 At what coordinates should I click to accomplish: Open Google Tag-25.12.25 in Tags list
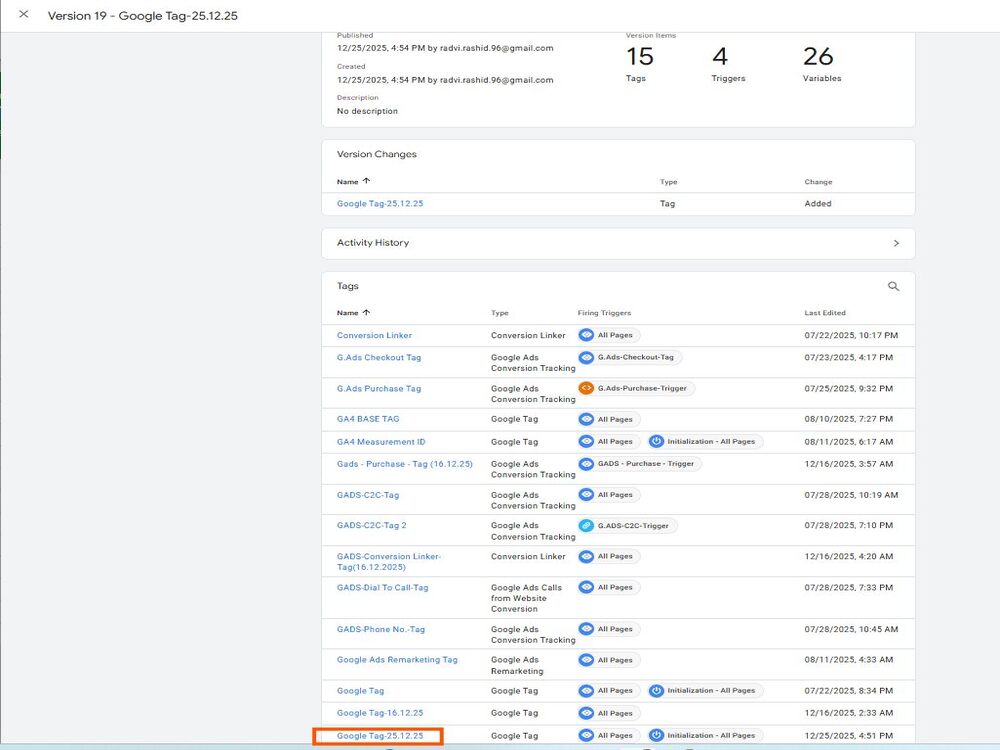tap(380, 735)
